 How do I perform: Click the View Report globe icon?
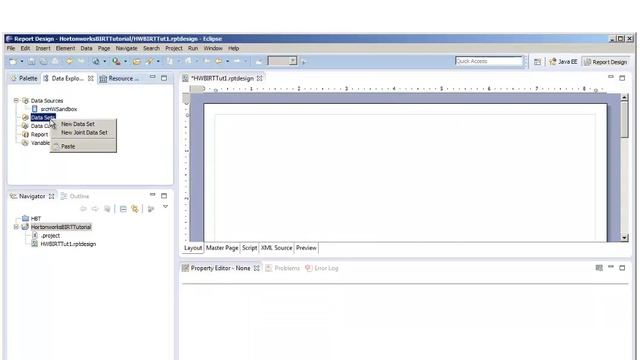[96, 62]
